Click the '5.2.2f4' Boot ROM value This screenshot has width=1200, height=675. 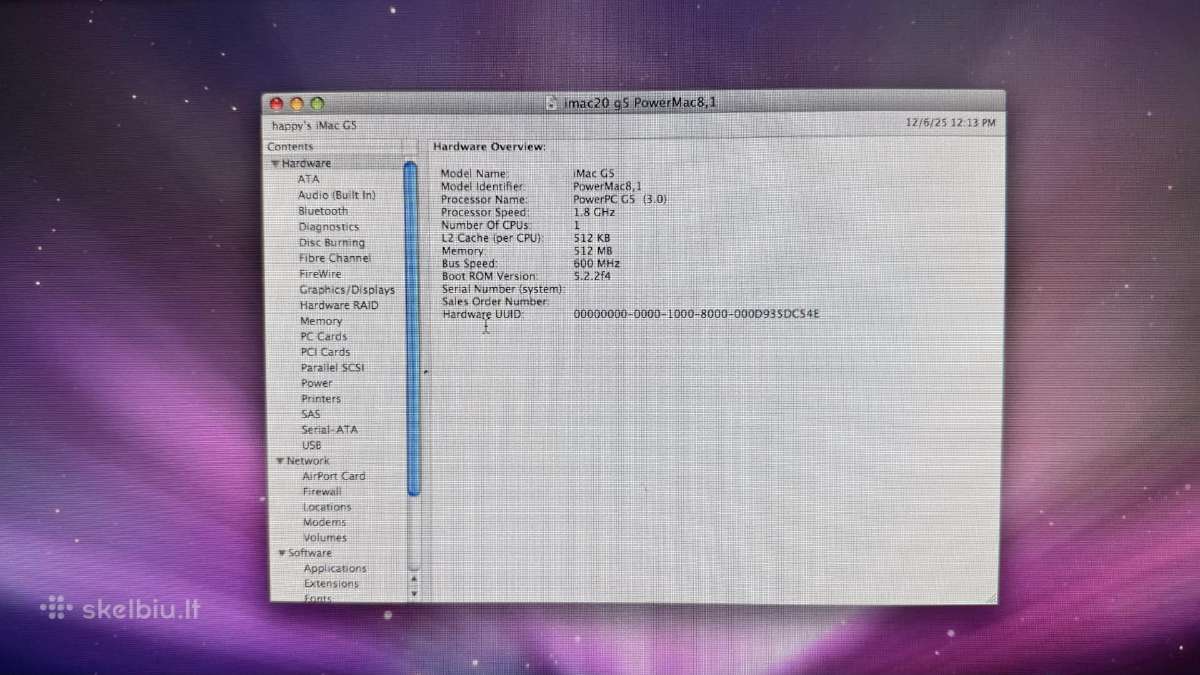pos(594,276)
